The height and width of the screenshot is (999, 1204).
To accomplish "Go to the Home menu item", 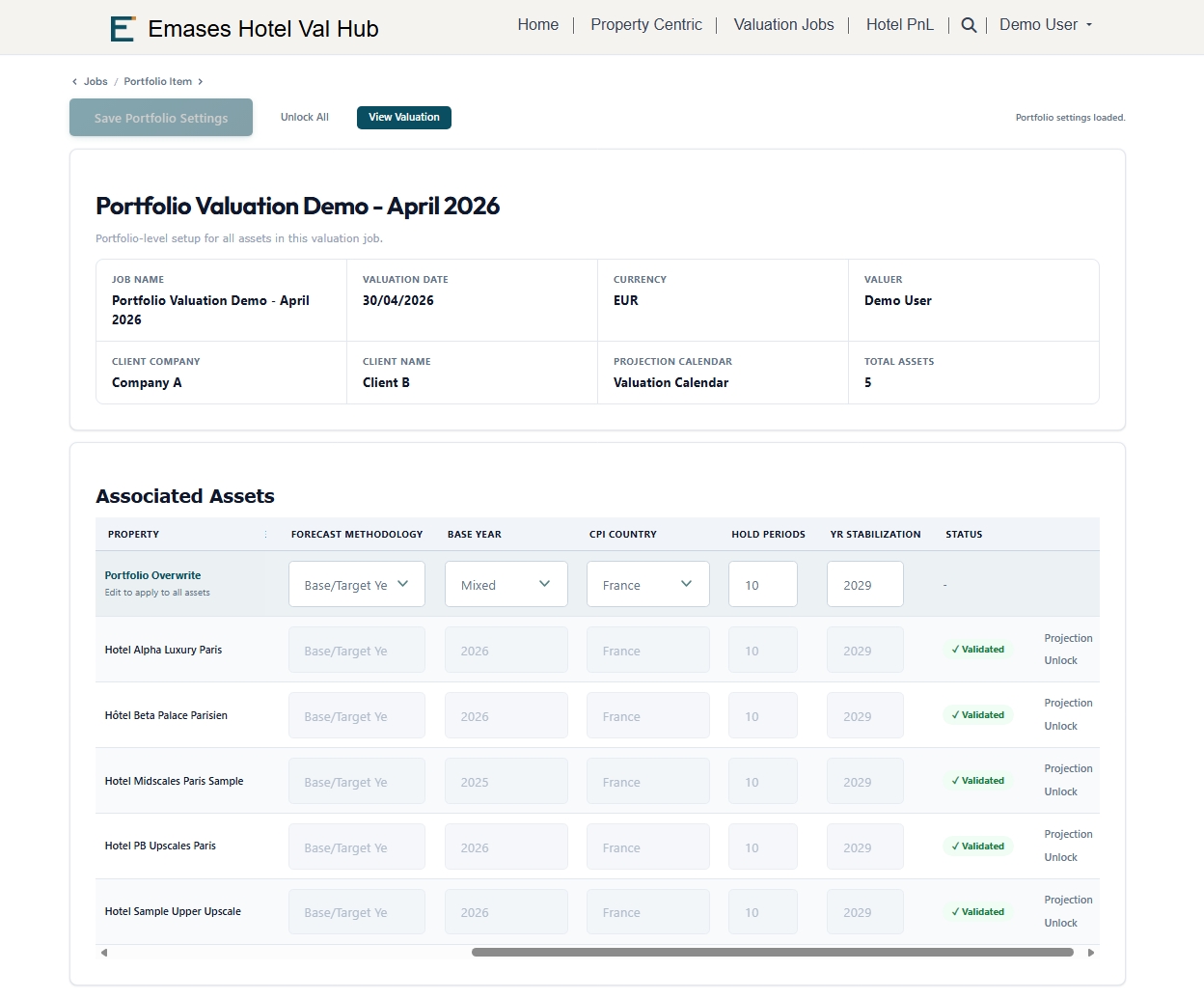I will click(x=538, y=25).
